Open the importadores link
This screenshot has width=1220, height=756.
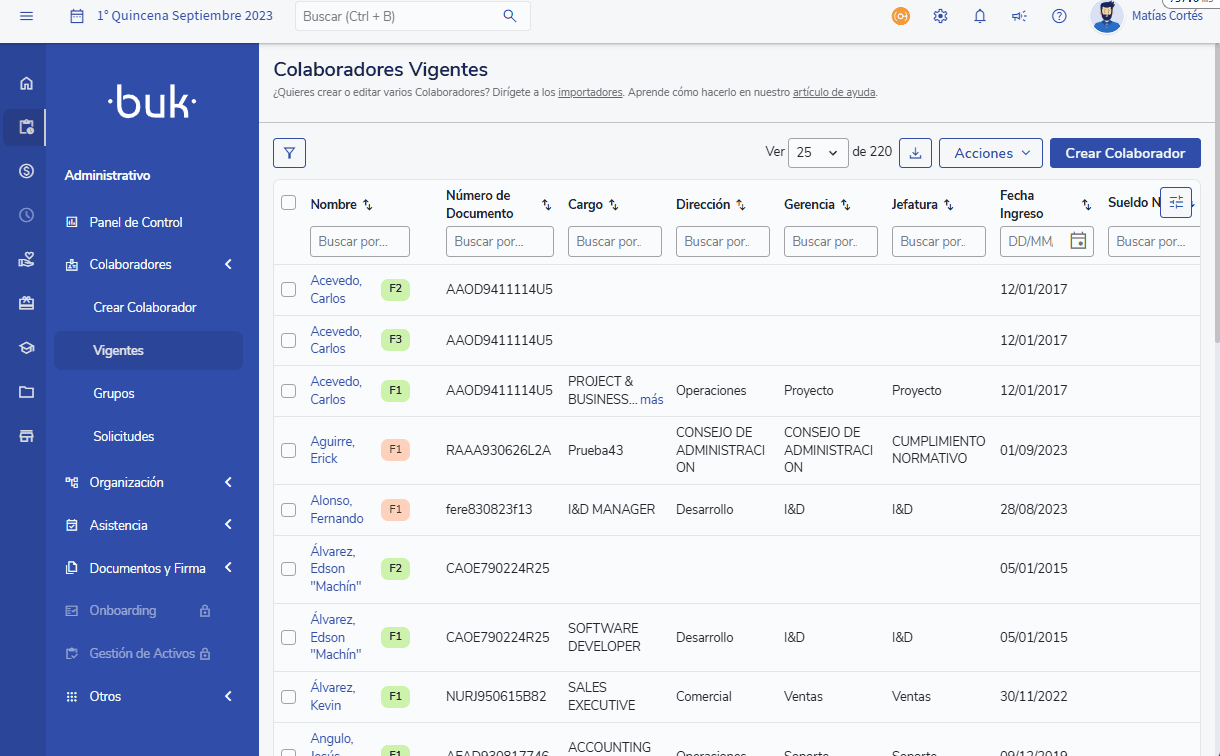[590, 92]
